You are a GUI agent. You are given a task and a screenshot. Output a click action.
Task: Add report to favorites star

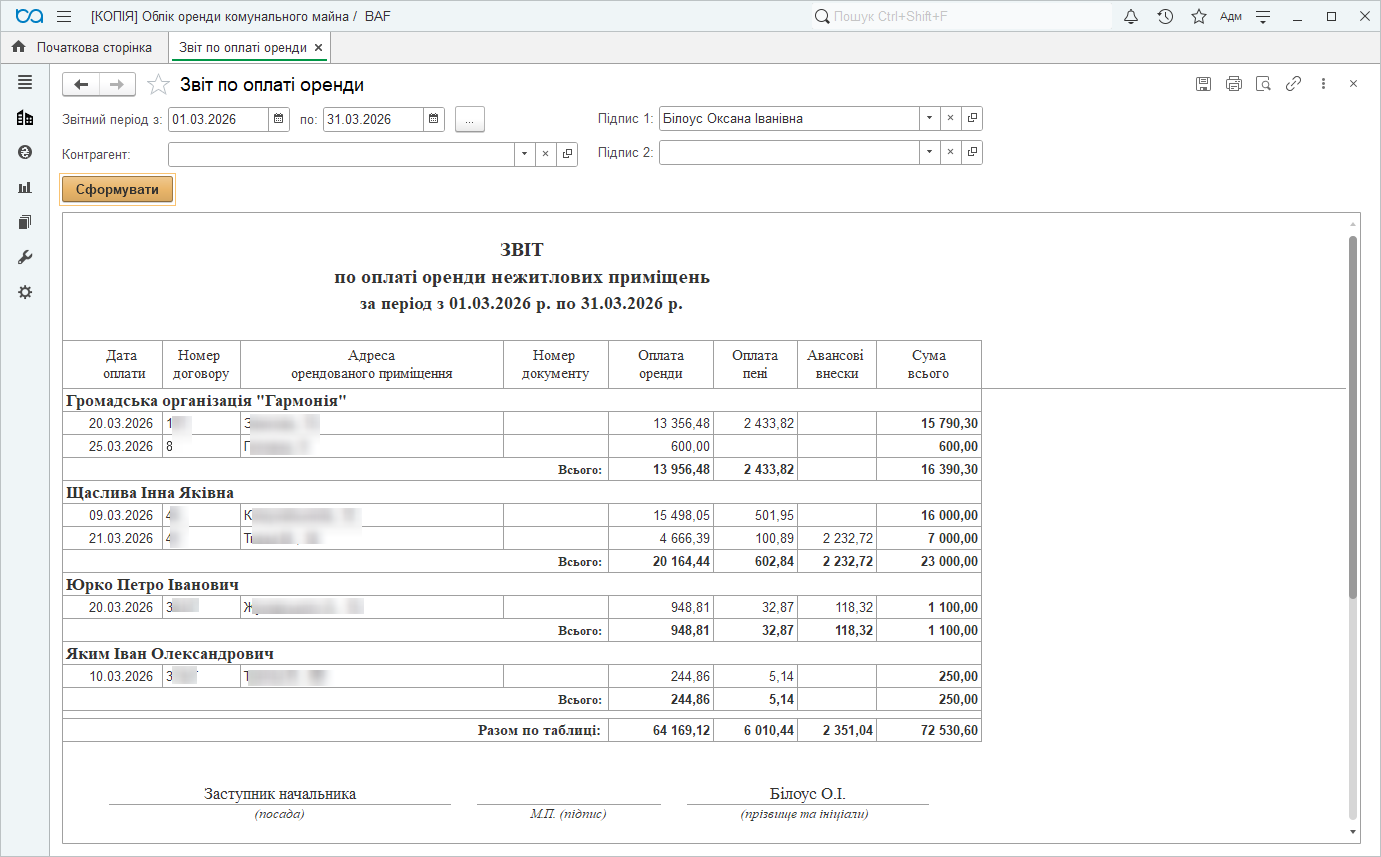(x=157, y=85)
